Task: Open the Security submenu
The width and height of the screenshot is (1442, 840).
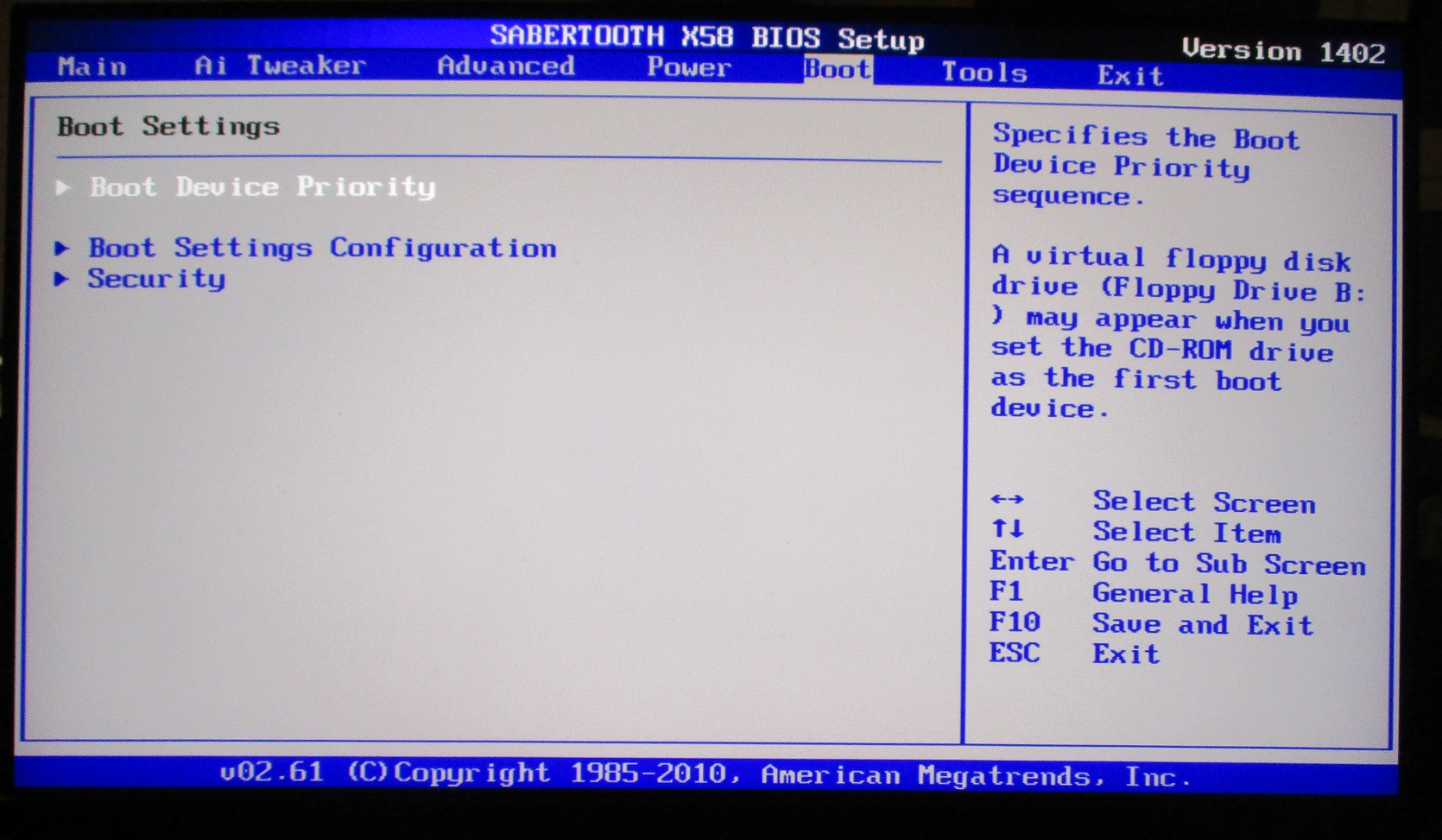Action: (x=156, y=279)
